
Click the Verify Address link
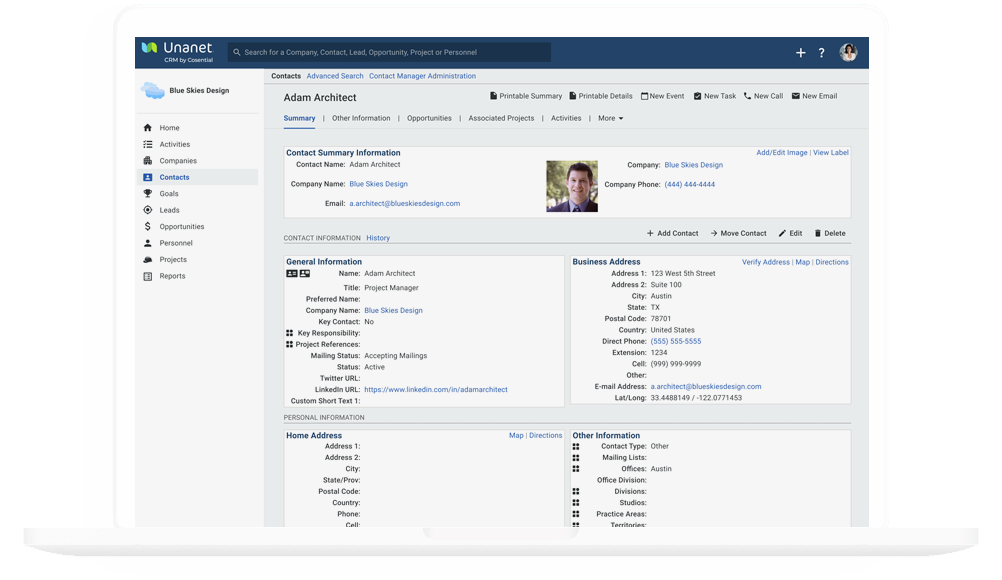[765, 262]
